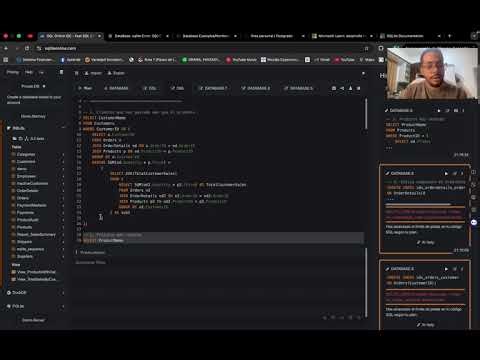Click the browser back arrow
480x360 pixels.
(6, 48)
